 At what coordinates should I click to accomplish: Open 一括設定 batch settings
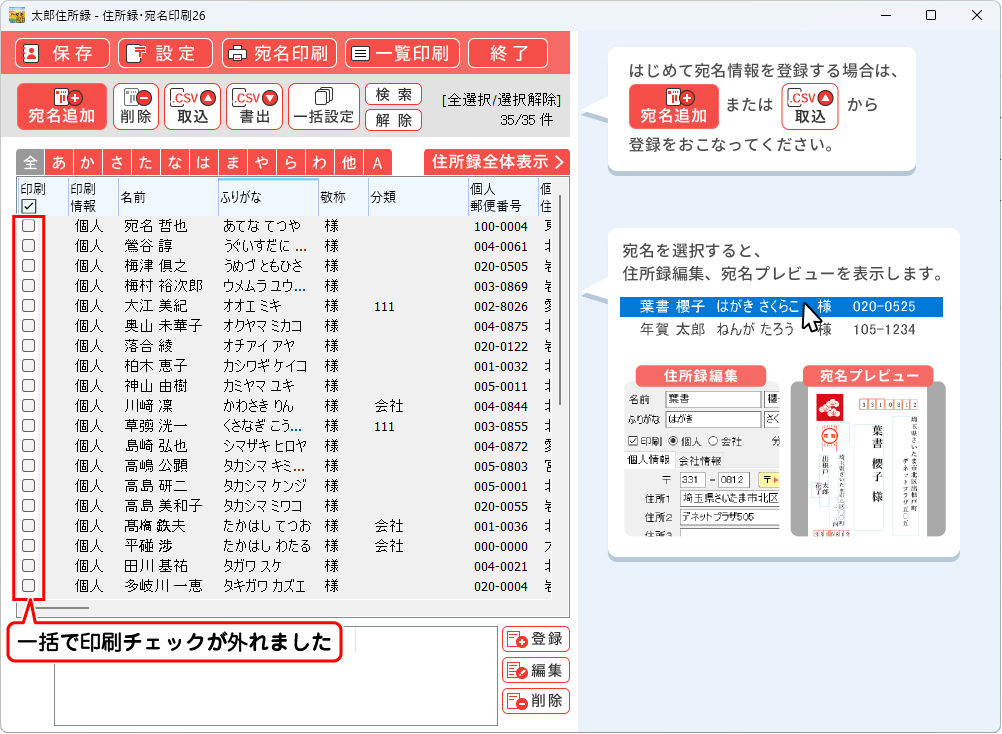323,106
